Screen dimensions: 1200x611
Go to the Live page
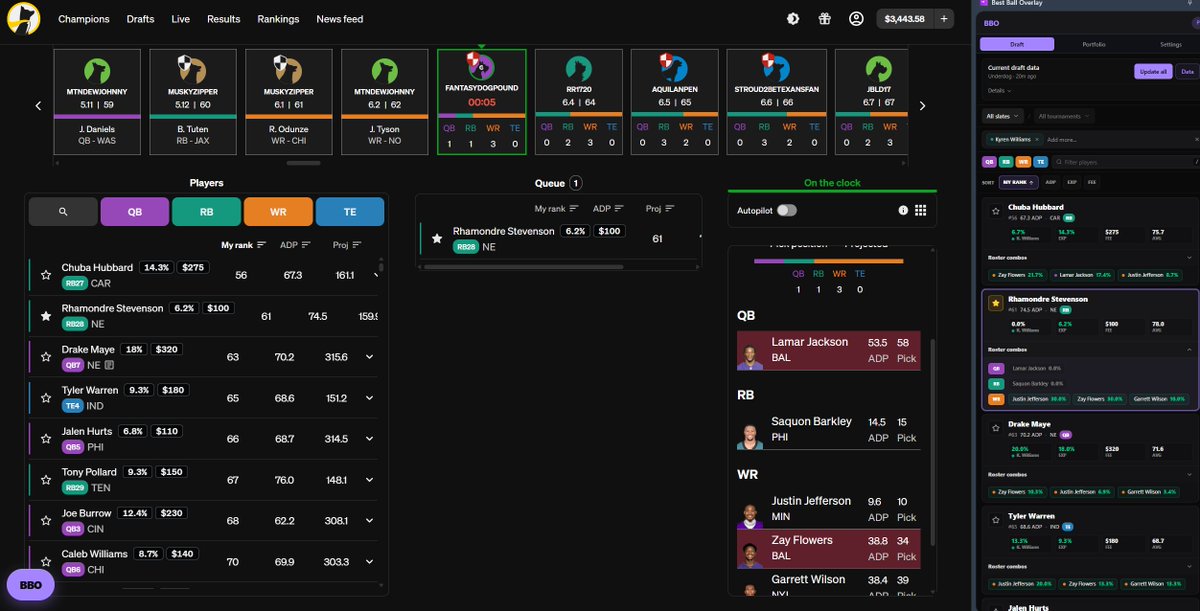[180, 19]
